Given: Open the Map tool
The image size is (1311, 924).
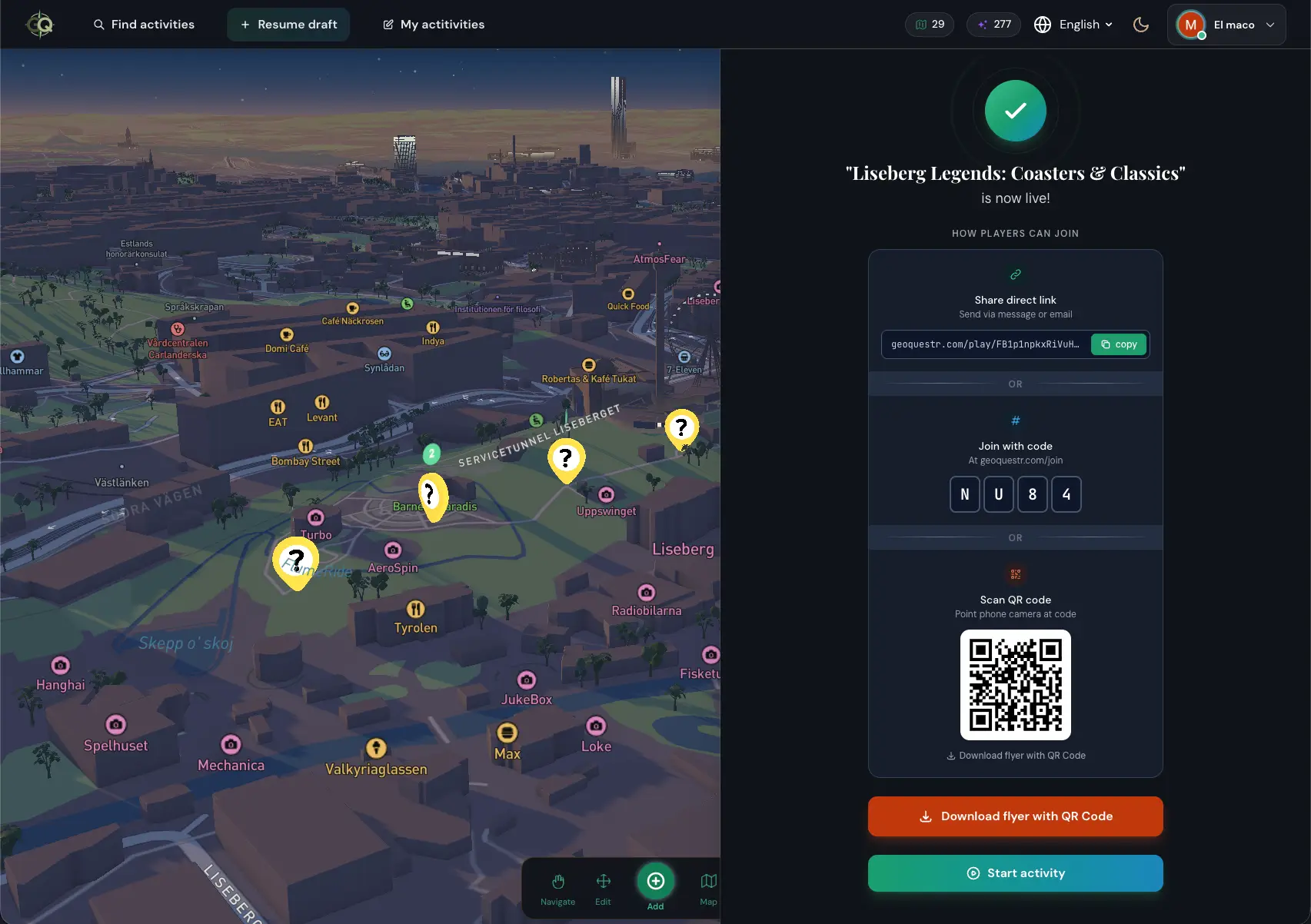Looking at the screenshot, I should point(708,889).
